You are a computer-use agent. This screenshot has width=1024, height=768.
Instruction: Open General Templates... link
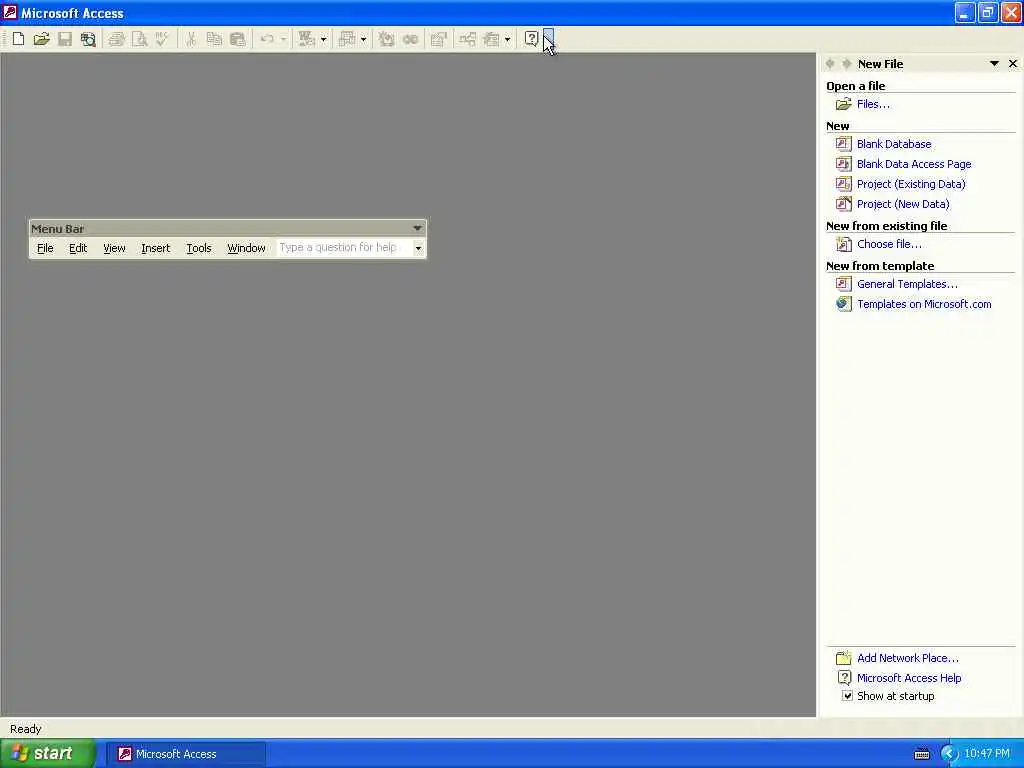pos(907,284)
